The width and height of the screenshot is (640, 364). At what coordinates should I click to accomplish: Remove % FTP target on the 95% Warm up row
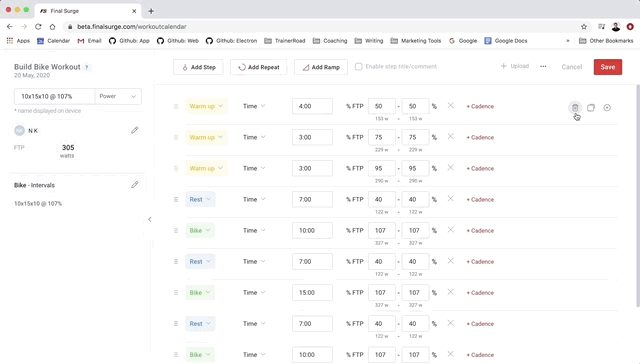[451, 167]
